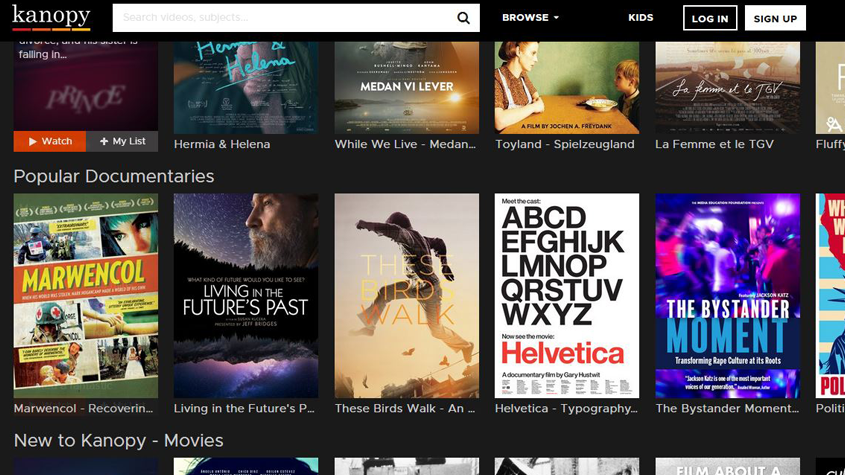Open the Living in the Future's Past poster
The width and height of the screenshot is (845, 475).
[246, 295]
